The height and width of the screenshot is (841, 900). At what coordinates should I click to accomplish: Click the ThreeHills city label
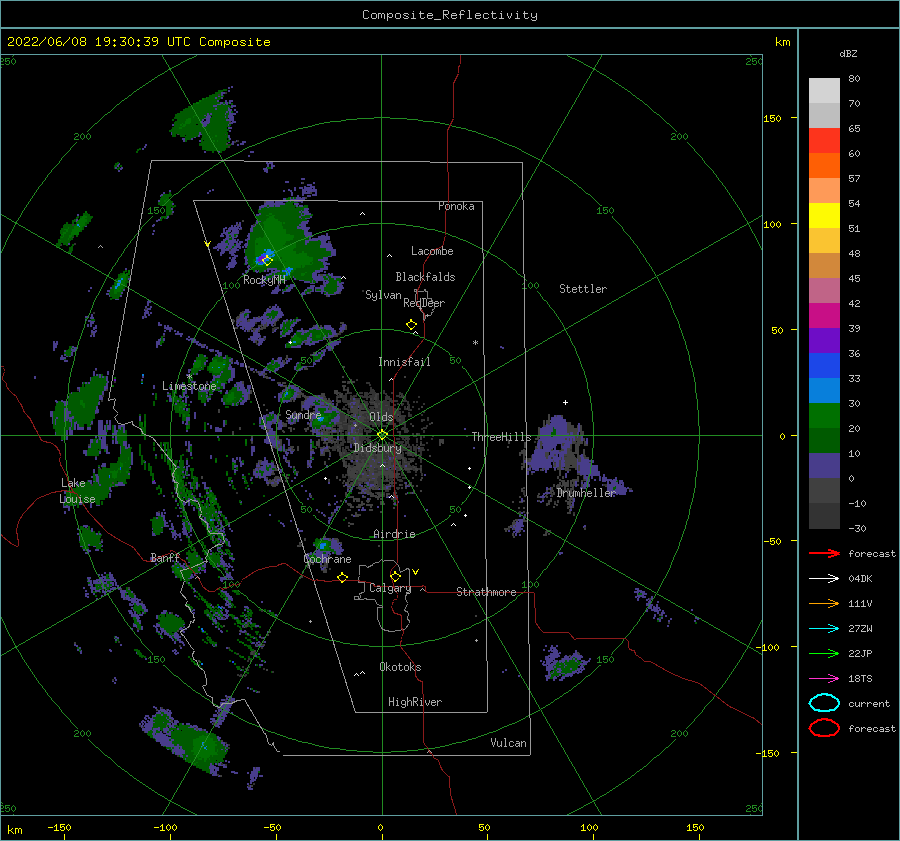pos(501,437)
